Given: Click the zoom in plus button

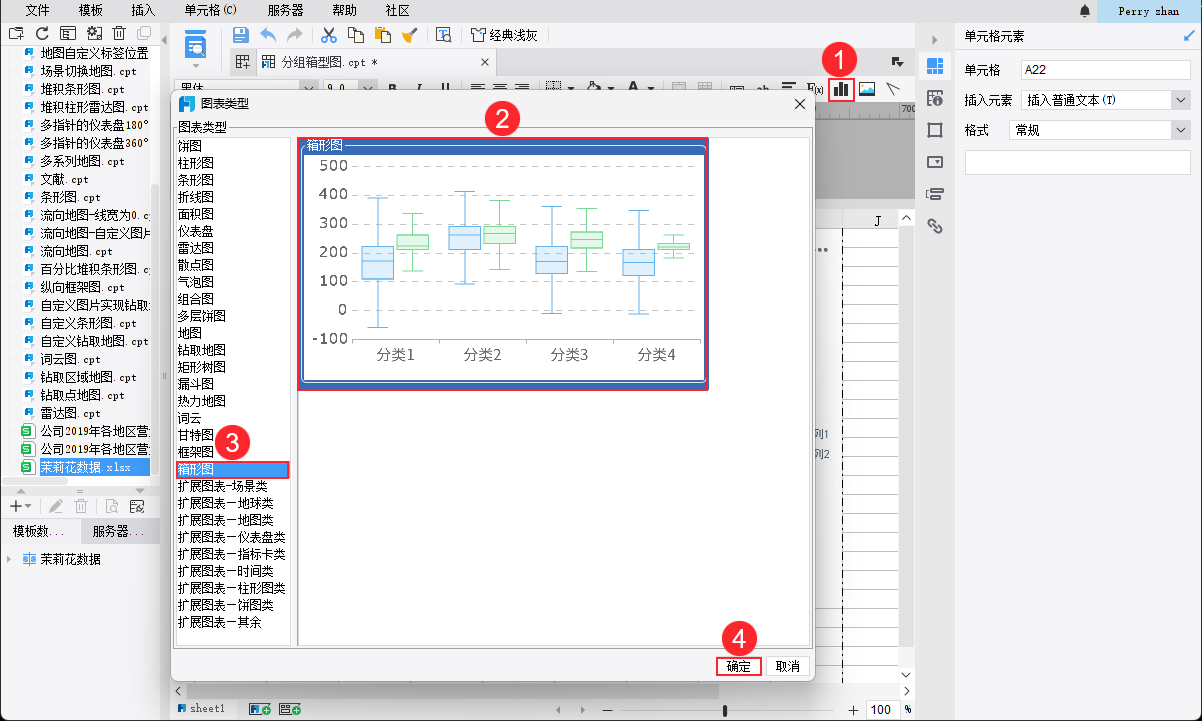Looking at the screenshot, I should tap(853, 710).
